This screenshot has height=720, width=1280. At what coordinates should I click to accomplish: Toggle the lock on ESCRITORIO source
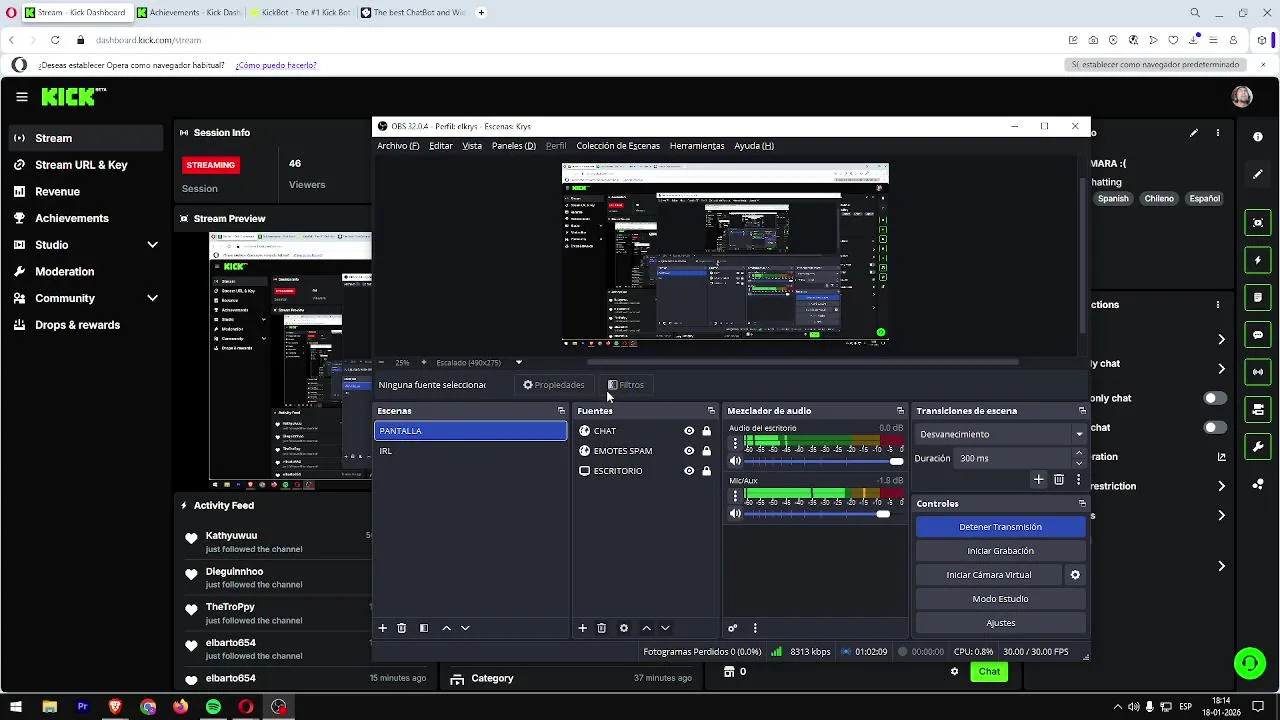click(707, 471)
